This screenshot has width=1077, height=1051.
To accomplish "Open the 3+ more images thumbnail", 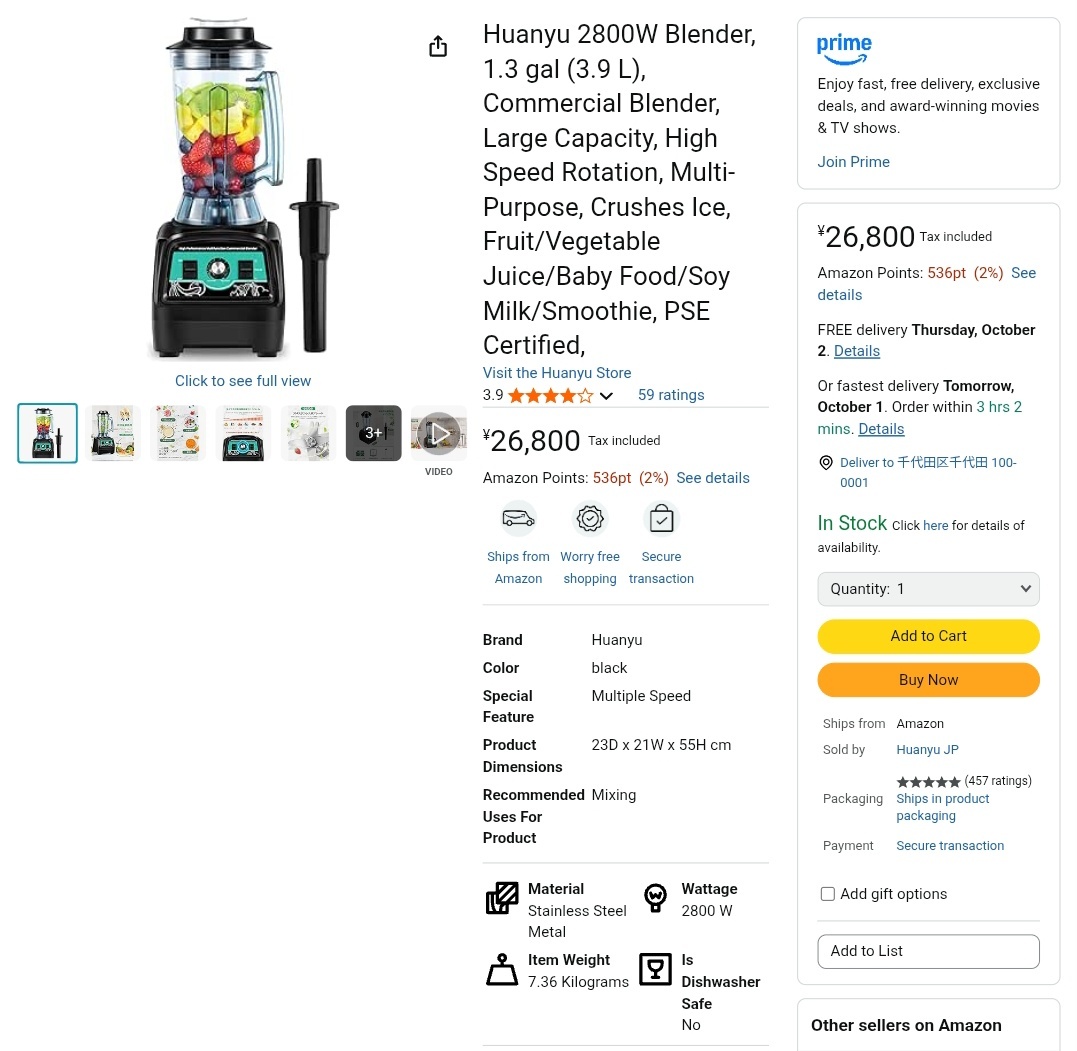I will point(374,433).
